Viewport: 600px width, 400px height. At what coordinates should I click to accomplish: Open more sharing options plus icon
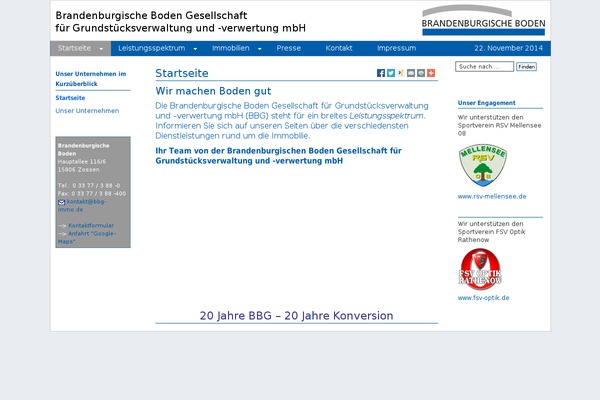point(431,73)
